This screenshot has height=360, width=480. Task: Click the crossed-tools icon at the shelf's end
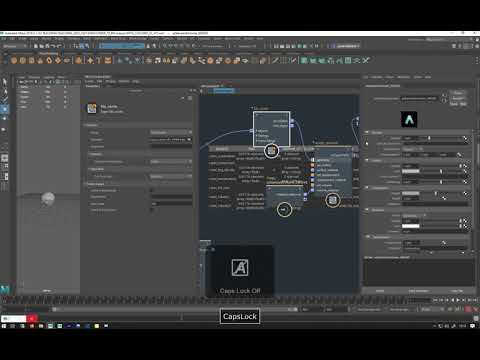point(366,60)
